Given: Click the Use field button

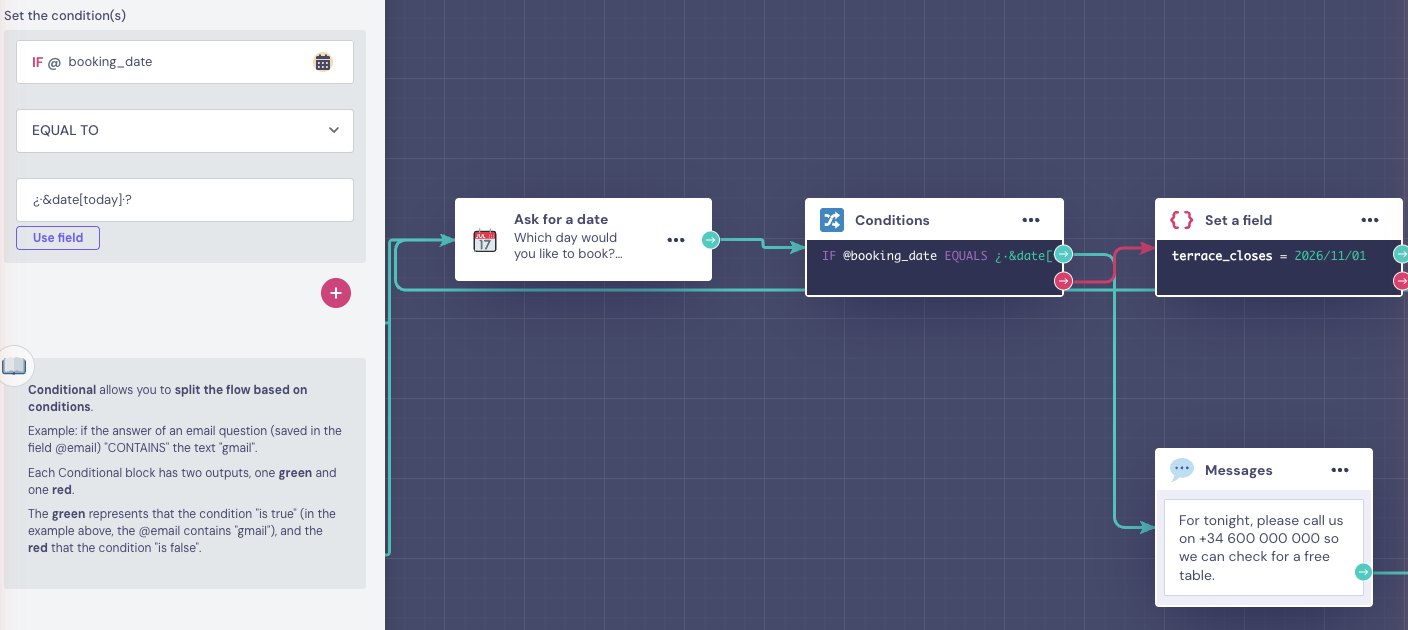Looking at the screenshot, I should click(58, 238).
